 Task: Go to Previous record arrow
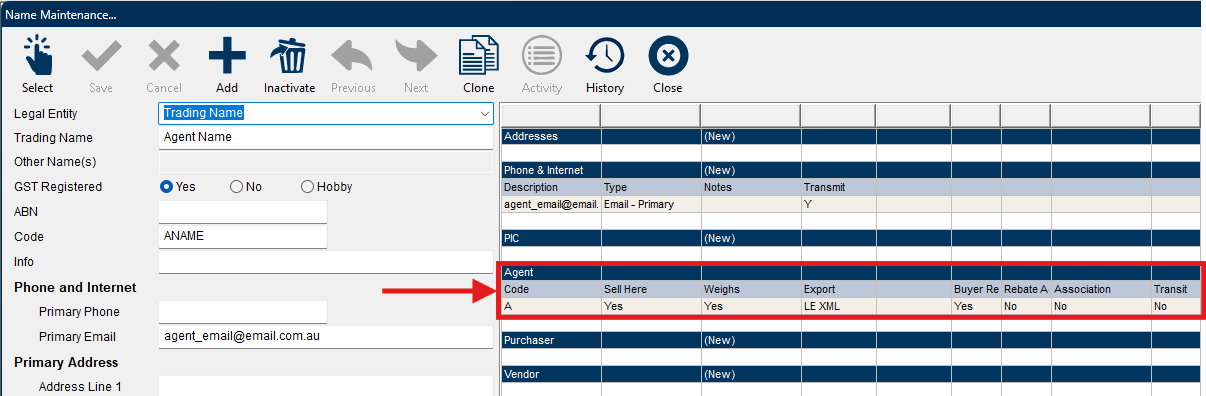tap(353, 55)
